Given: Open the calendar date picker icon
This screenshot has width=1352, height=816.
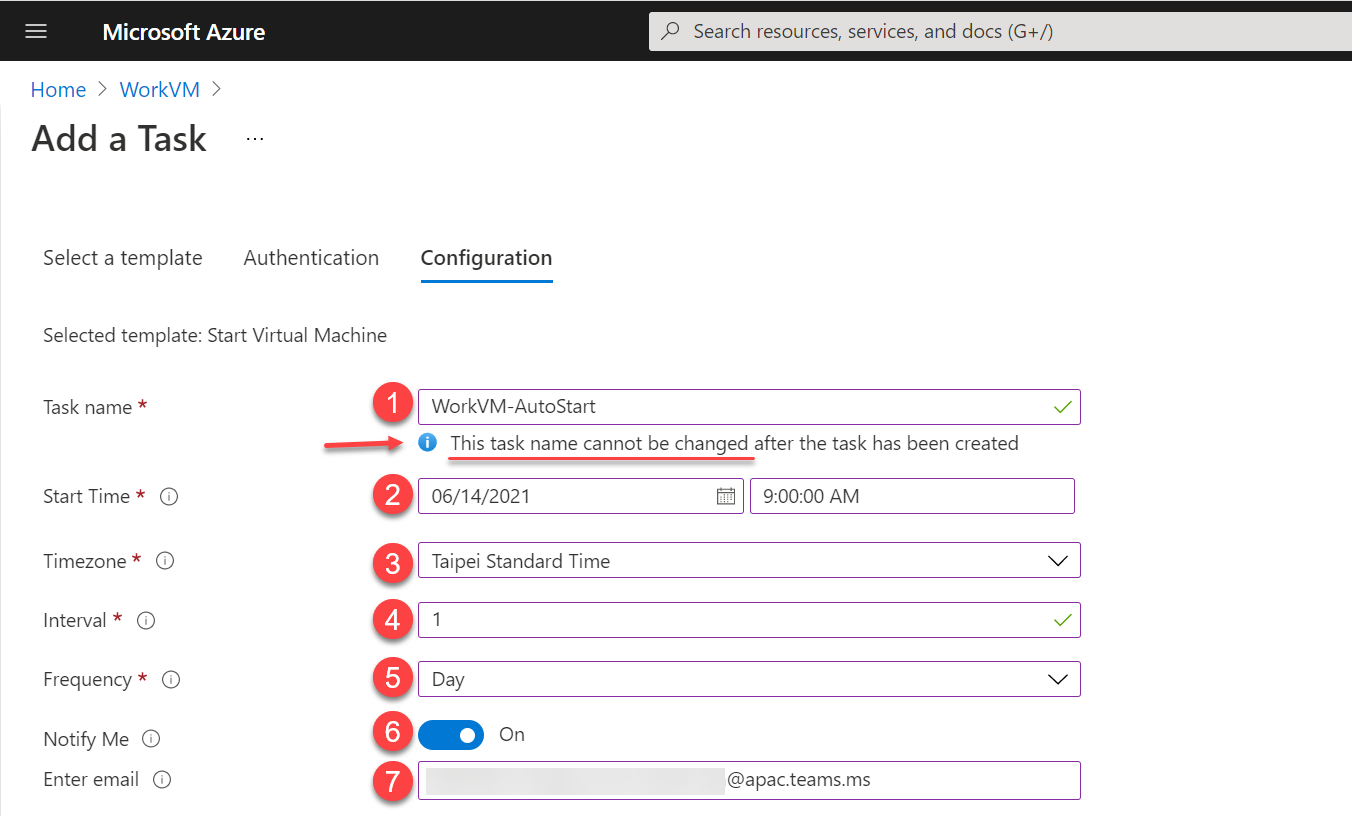Looking at the screenshot, I should coord(726,496).
